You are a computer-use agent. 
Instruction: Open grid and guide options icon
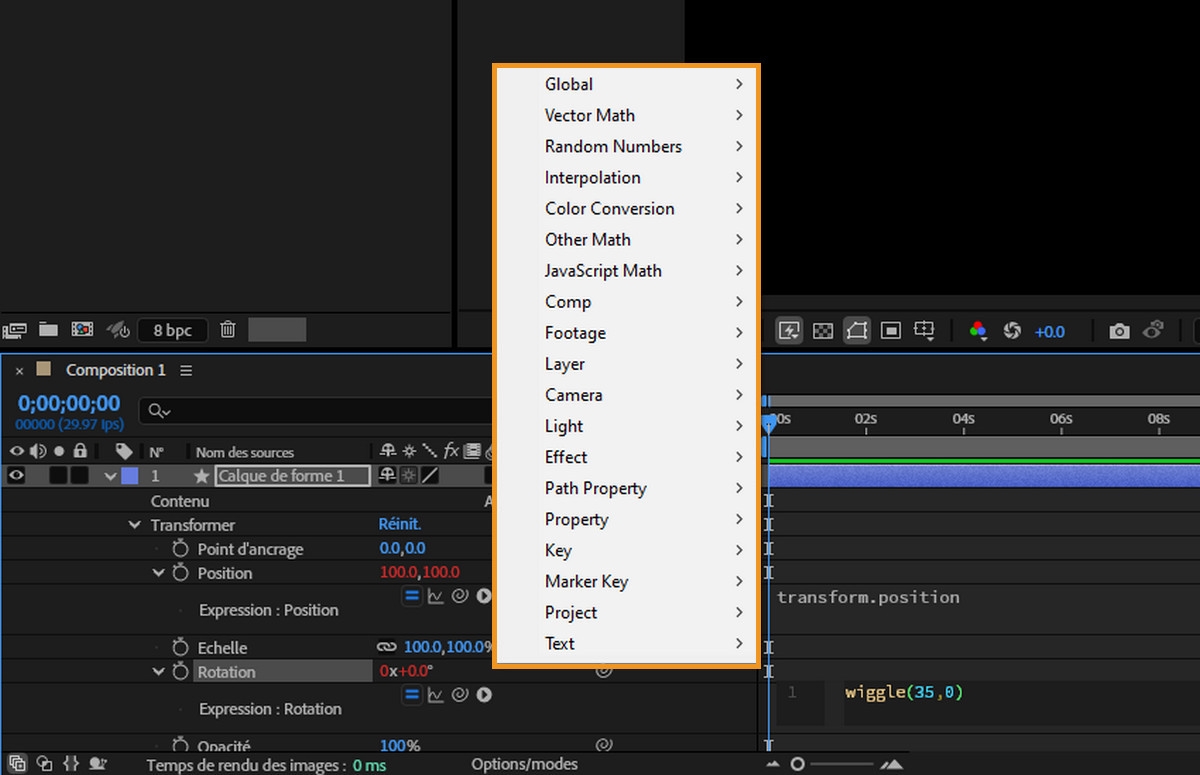(924, 331)
